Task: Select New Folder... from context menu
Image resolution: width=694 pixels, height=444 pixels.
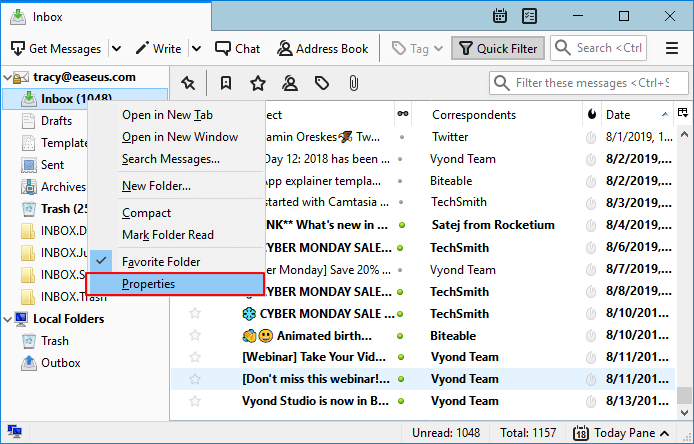Action: [x=156, y=185]
